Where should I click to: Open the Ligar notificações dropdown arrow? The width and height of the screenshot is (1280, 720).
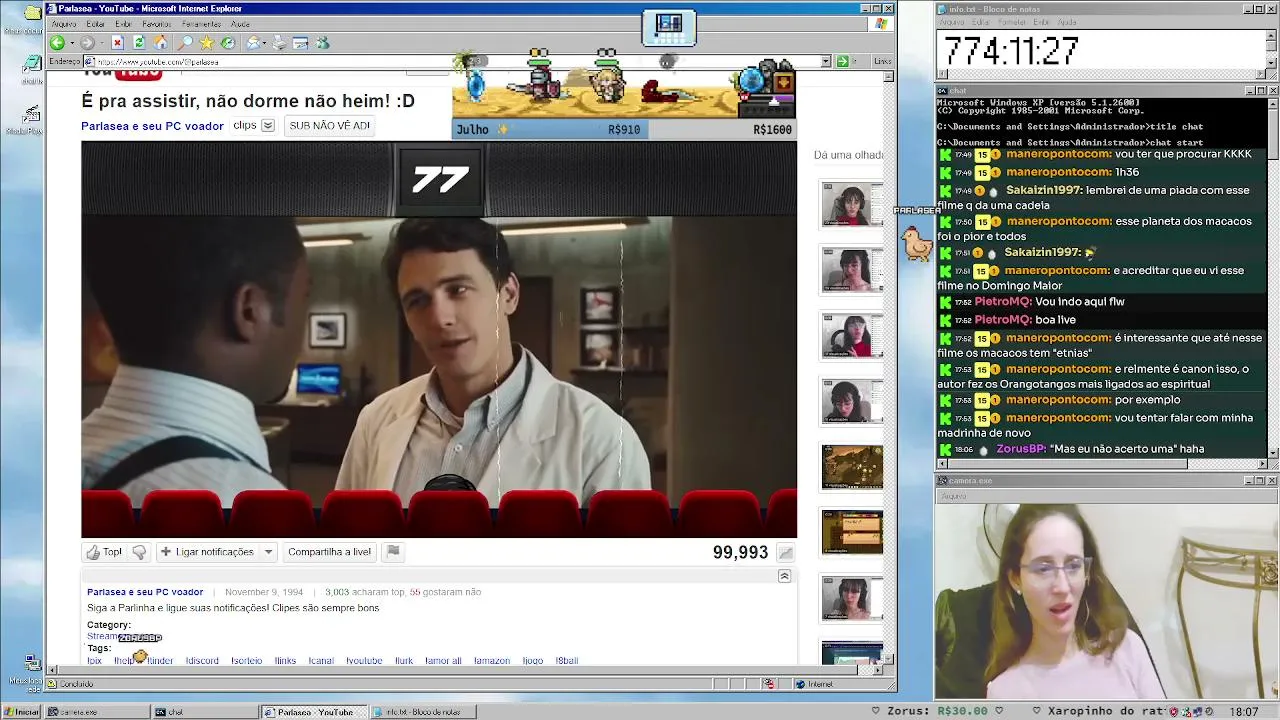pyautogui.click(x=268, y=552)
